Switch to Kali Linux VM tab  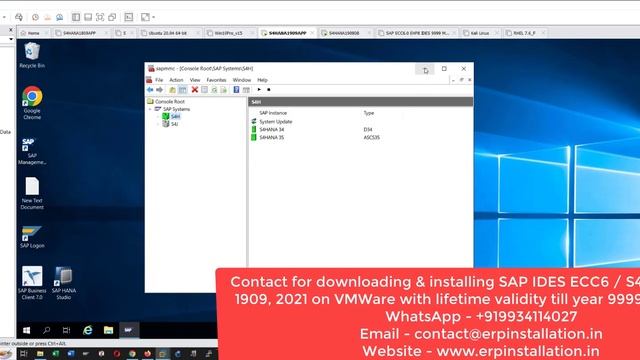480,33
